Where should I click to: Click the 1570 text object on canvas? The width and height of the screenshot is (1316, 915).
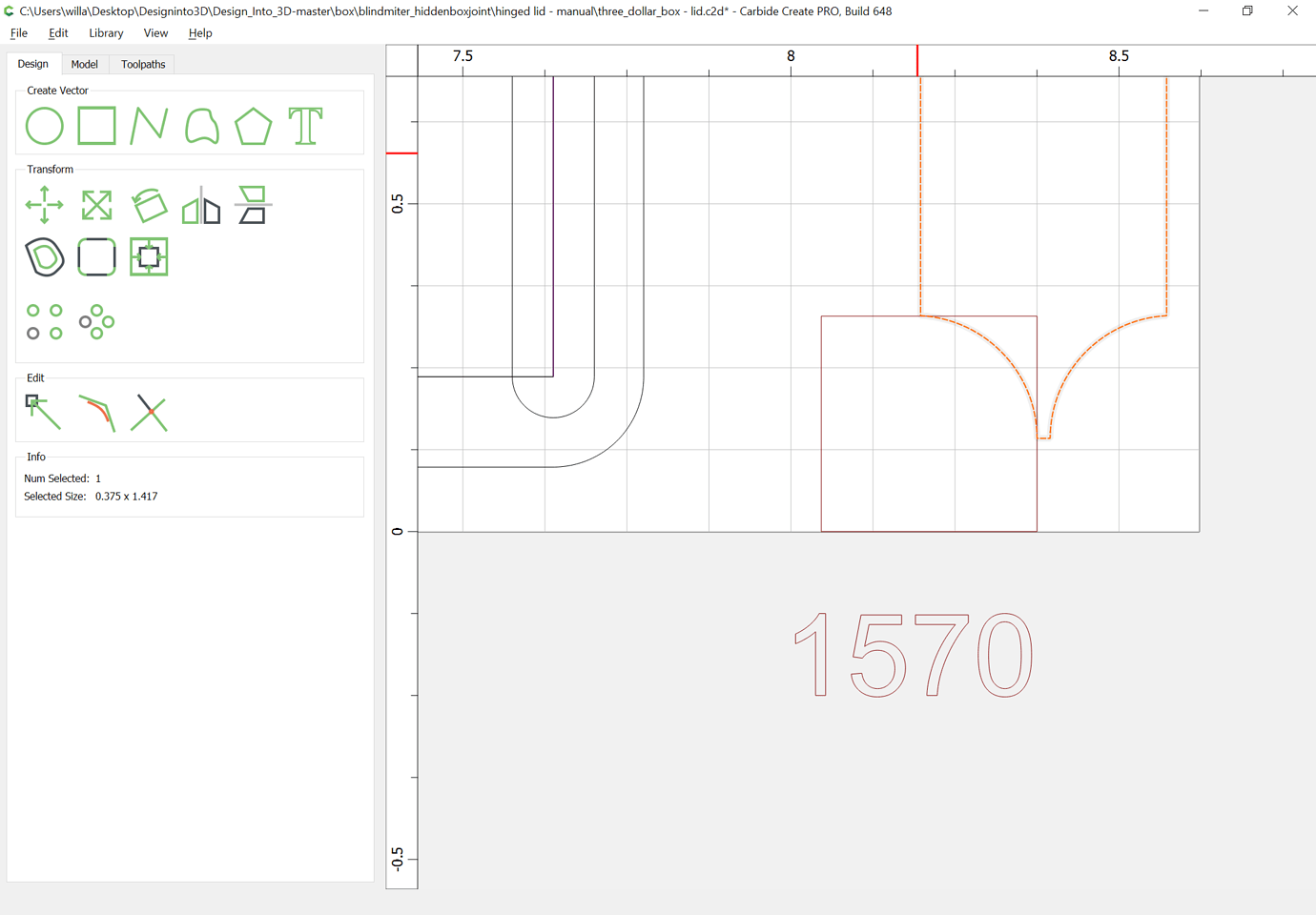(x=915, y=655)
